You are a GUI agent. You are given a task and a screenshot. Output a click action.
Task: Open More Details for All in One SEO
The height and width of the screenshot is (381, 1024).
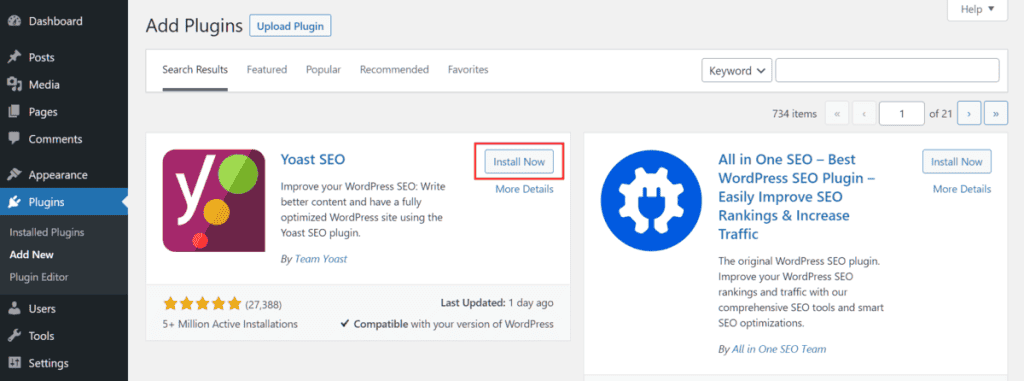[962, 189]
